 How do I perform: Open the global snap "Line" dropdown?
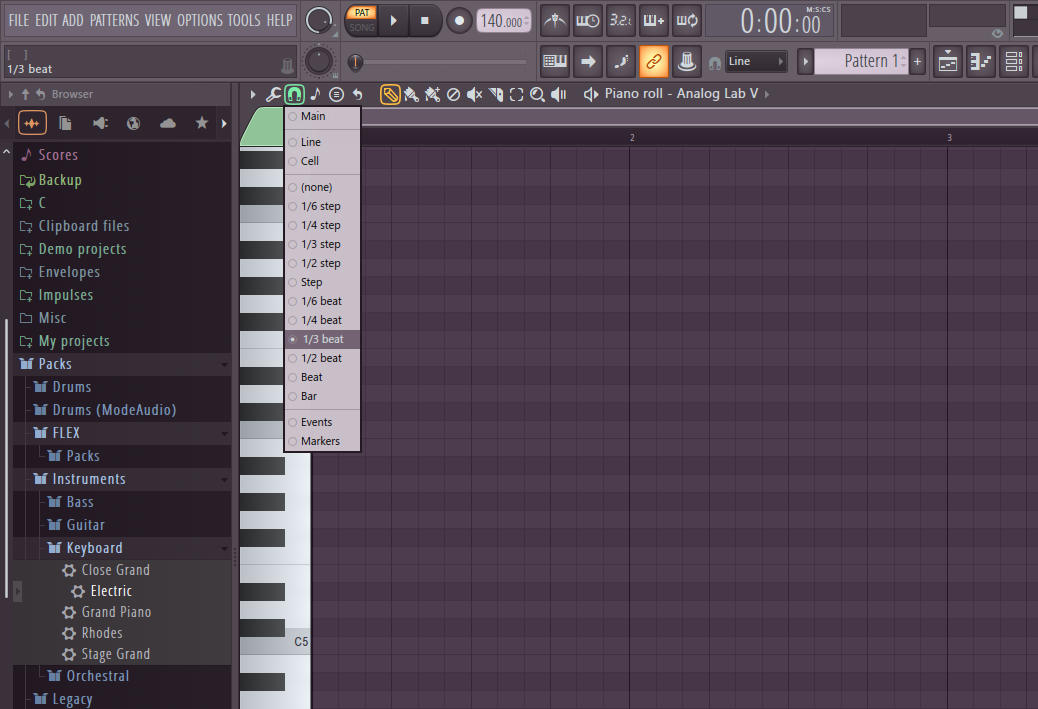[757, 61]
